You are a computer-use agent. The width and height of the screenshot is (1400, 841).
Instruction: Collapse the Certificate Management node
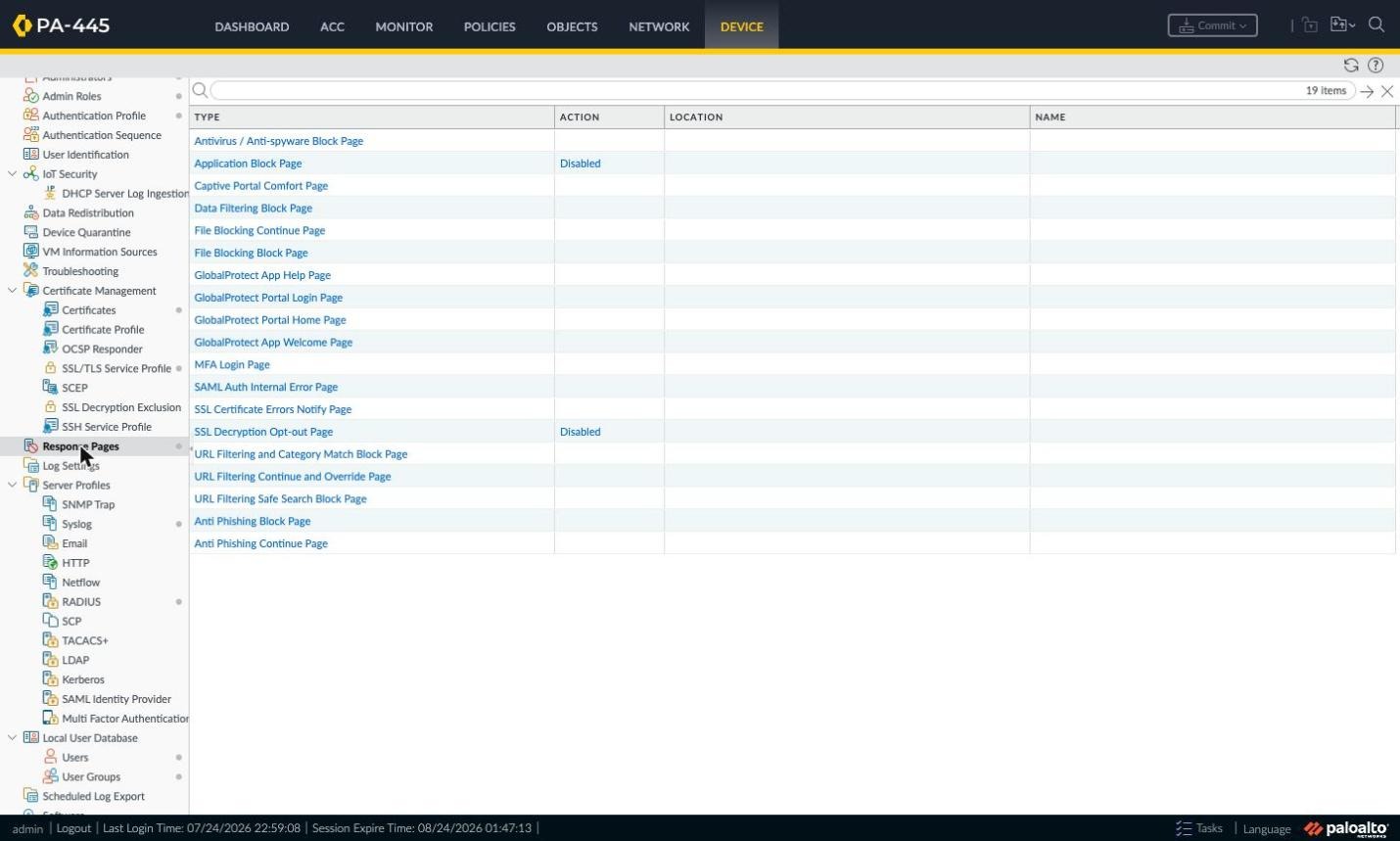(12, 291)
